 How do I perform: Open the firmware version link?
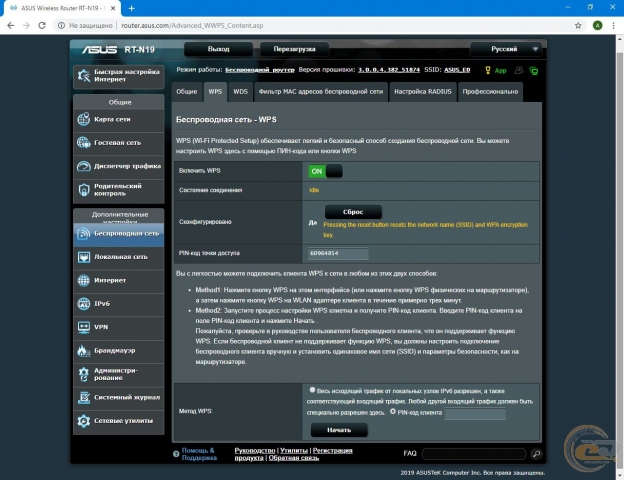(x=389, y=70)
